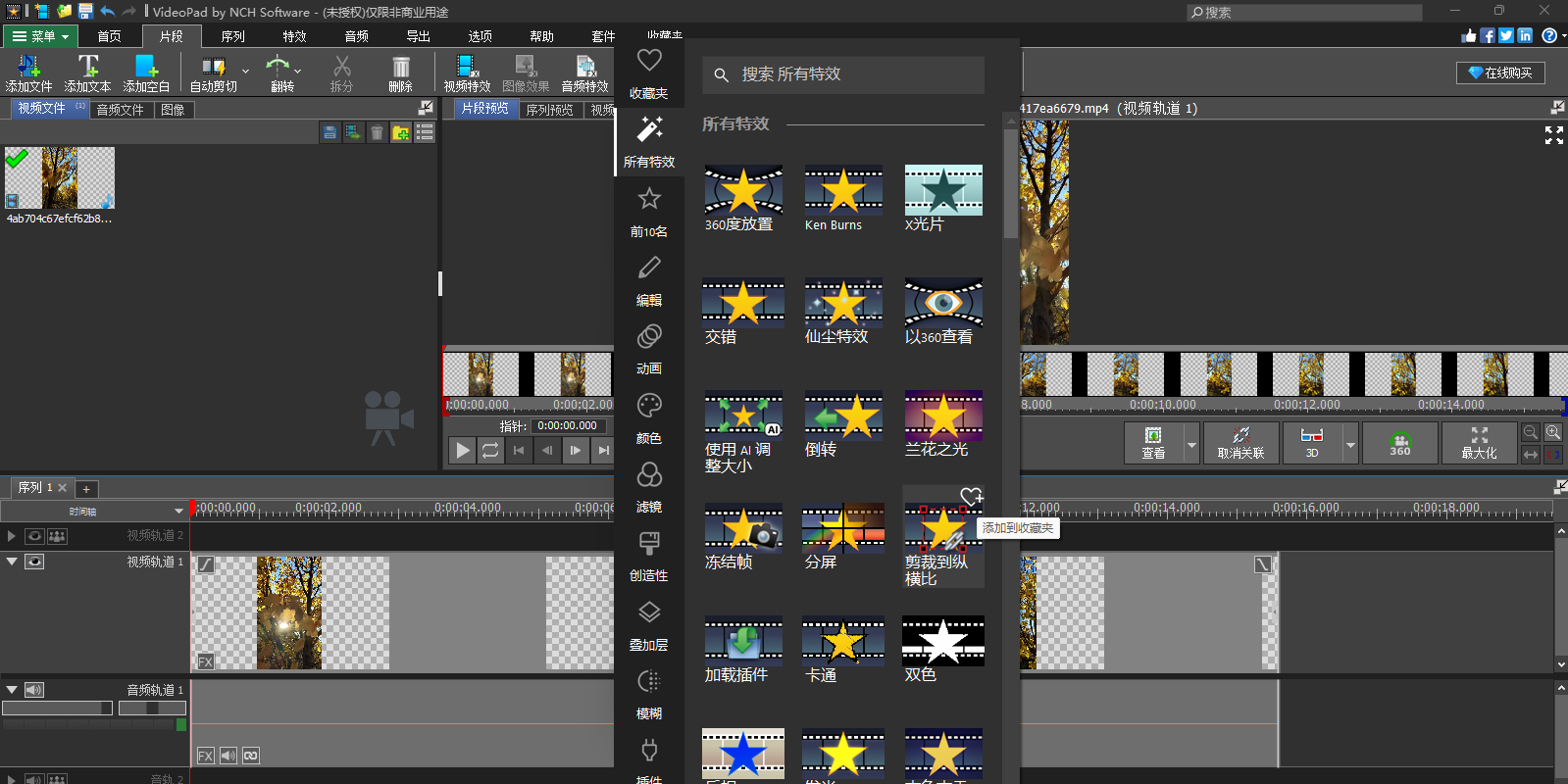Switch to the 音频文件 bin tab
This screenshot has width=1568, height=784.
coord(120,110)
